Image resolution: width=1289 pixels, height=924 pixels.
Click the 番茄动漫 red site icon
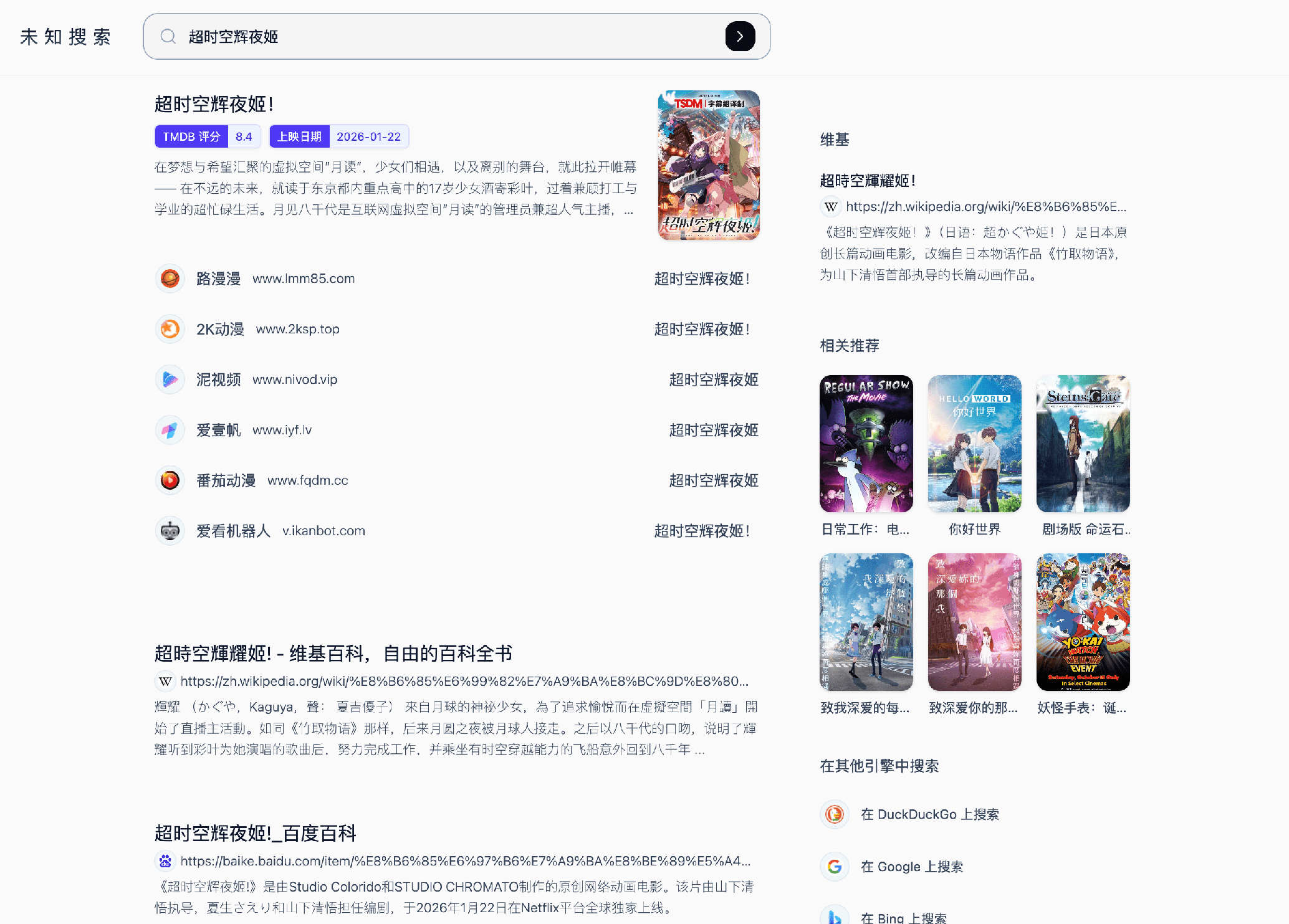coord(170,480)
